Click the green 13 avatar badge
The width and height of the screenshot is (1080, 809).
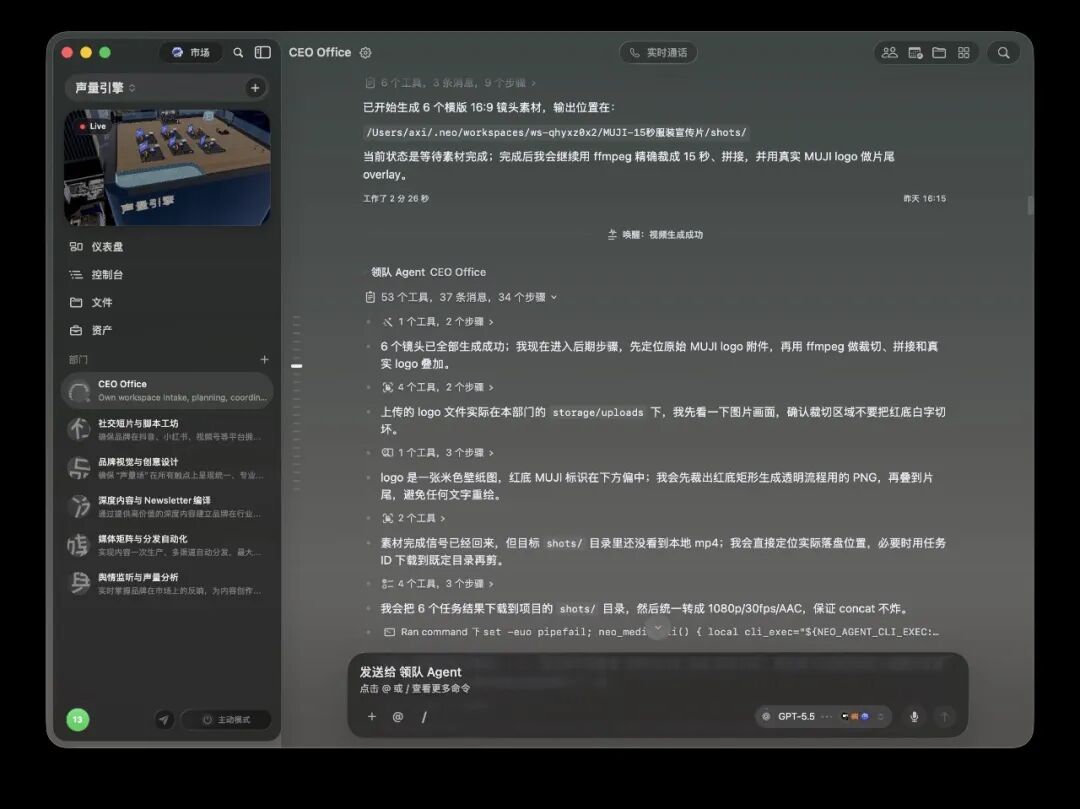coord(78,719)
